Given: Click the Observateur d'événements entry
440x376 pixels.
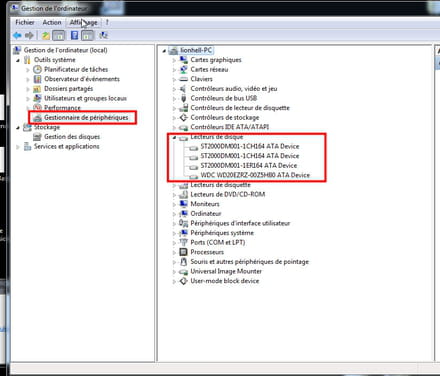Looking at the screenshot, I should coord(82,79).
